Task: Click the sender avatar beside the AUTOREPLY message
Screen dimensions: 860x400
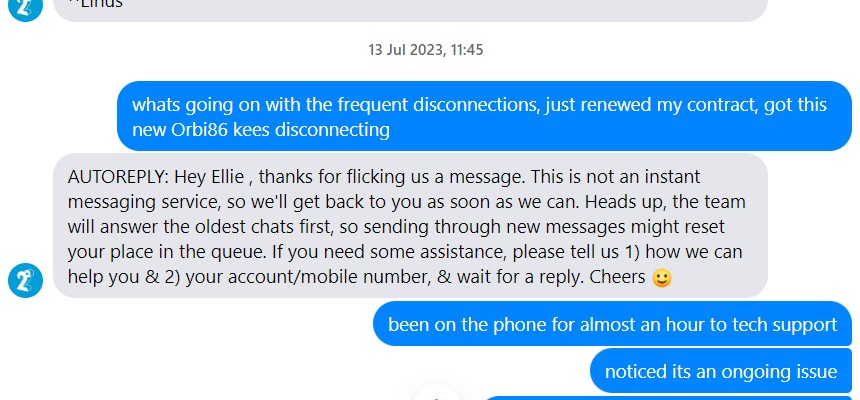Action: (26, 280)
